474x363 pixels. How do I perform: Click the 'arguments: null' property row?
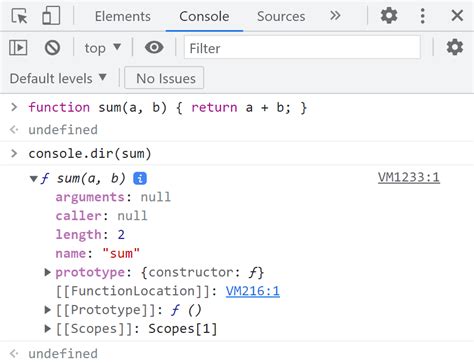[113, 197]
